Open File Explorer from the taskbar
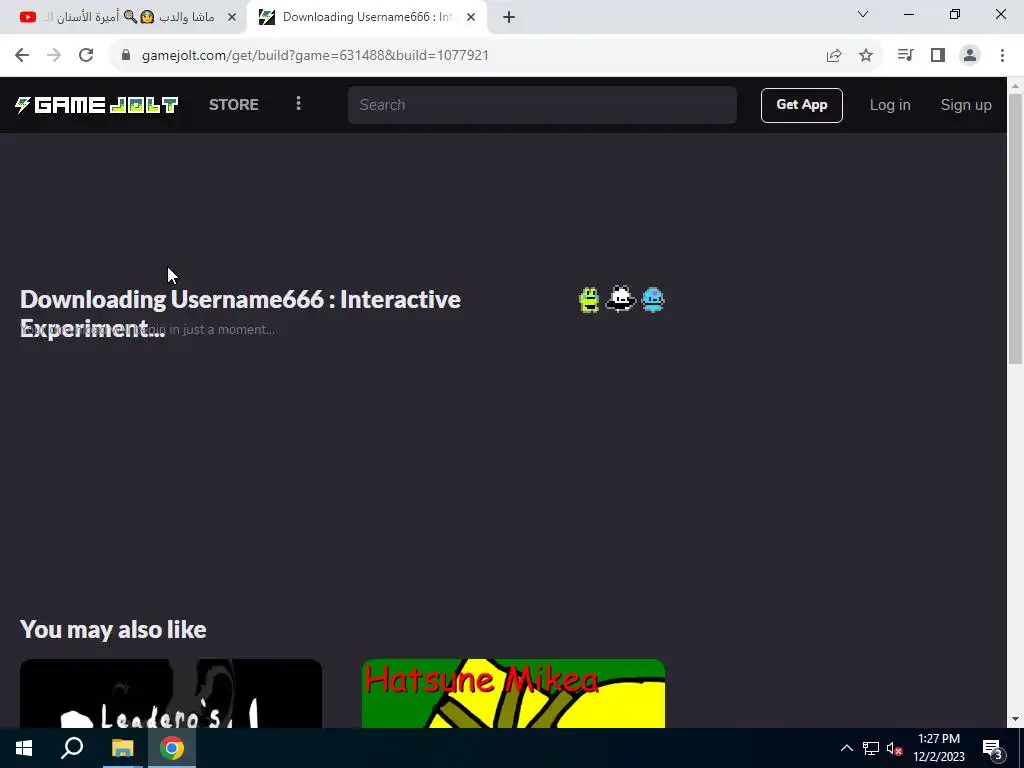 pyautogui.click(x=122, y=748)
